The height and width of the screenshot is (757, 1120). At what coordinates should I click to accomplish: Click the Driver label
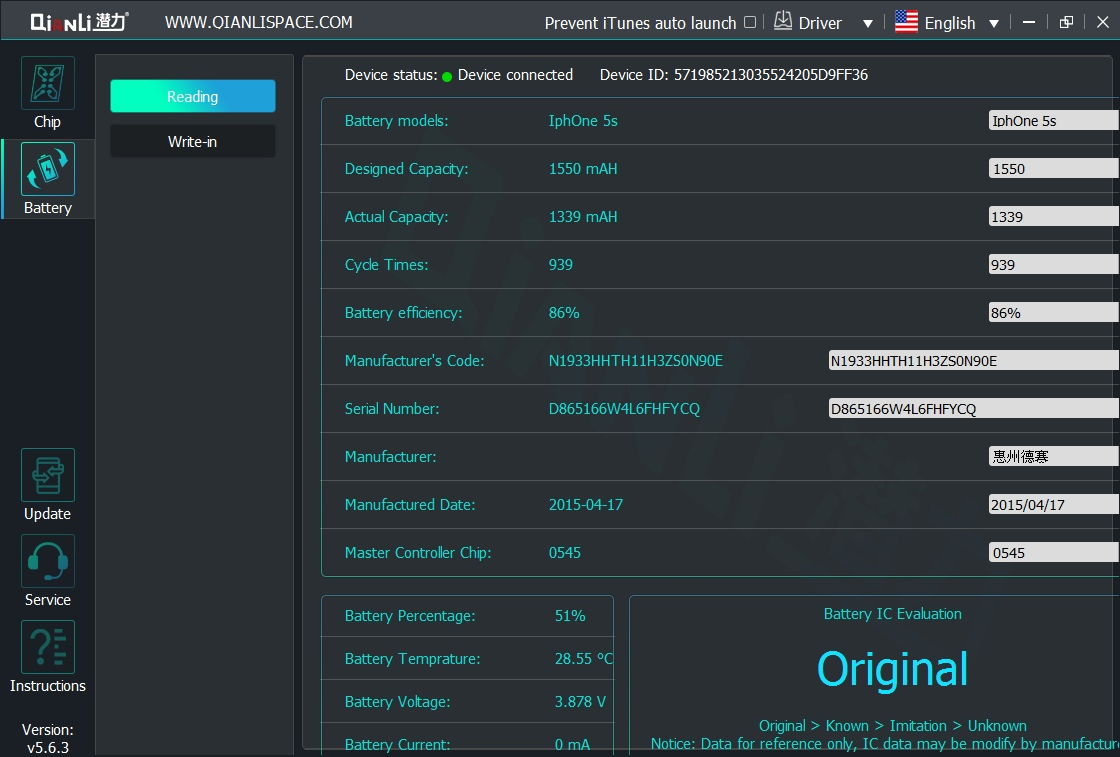pyautogui.click(x=820, y=23)
